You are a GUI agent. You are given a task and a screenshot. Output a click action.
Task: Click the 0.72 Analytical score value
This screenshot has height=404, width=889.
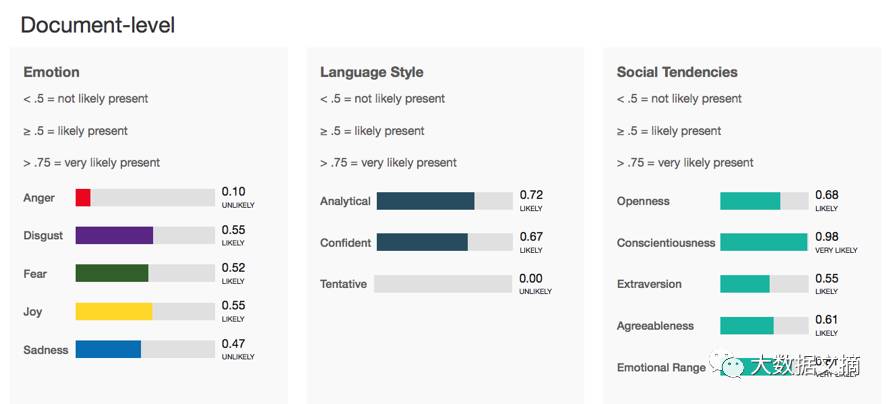click(x=531, y=195)
